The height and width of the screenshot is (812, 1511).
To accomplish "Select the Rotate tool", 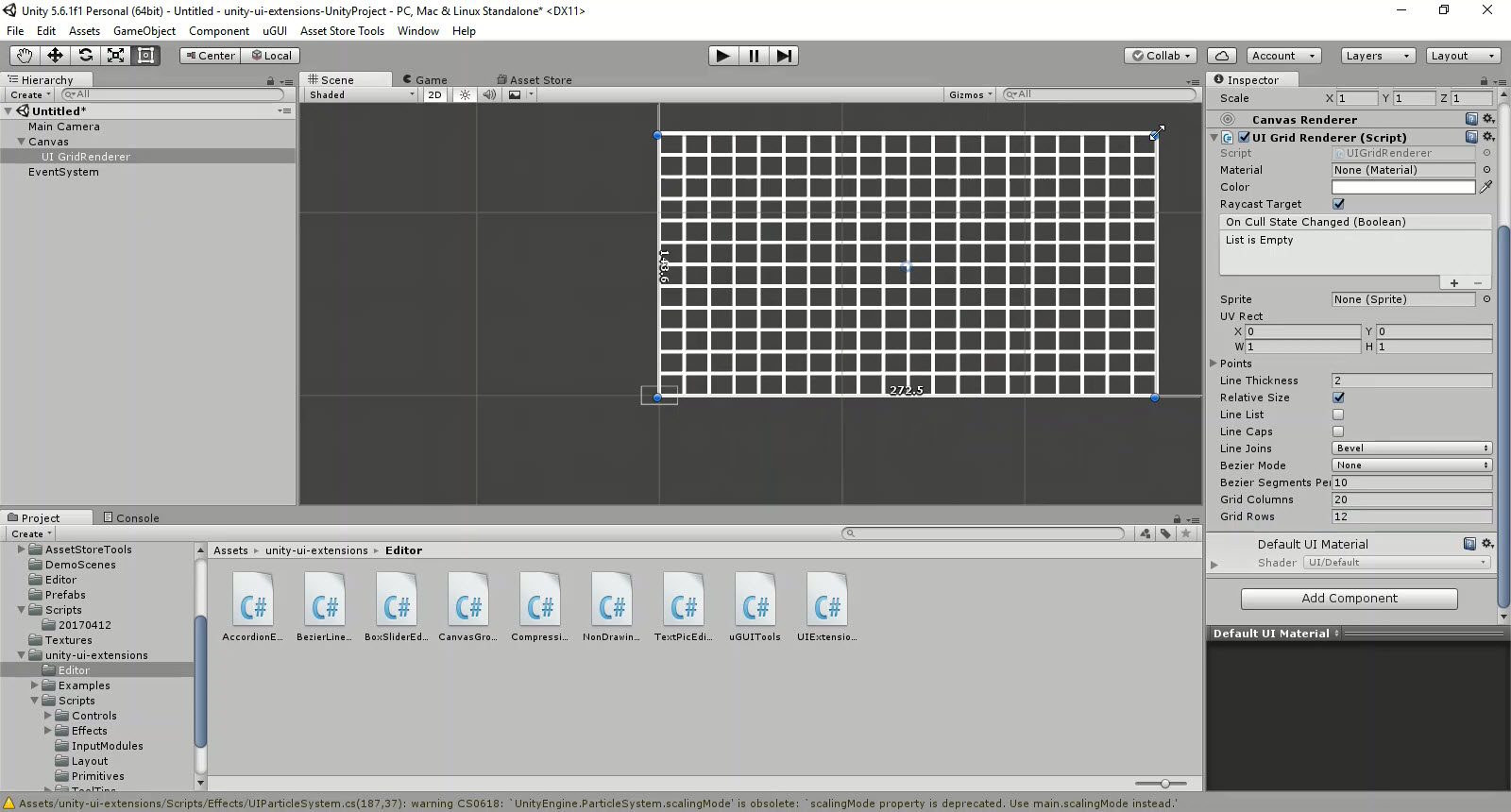I will [x=85, y=56].
